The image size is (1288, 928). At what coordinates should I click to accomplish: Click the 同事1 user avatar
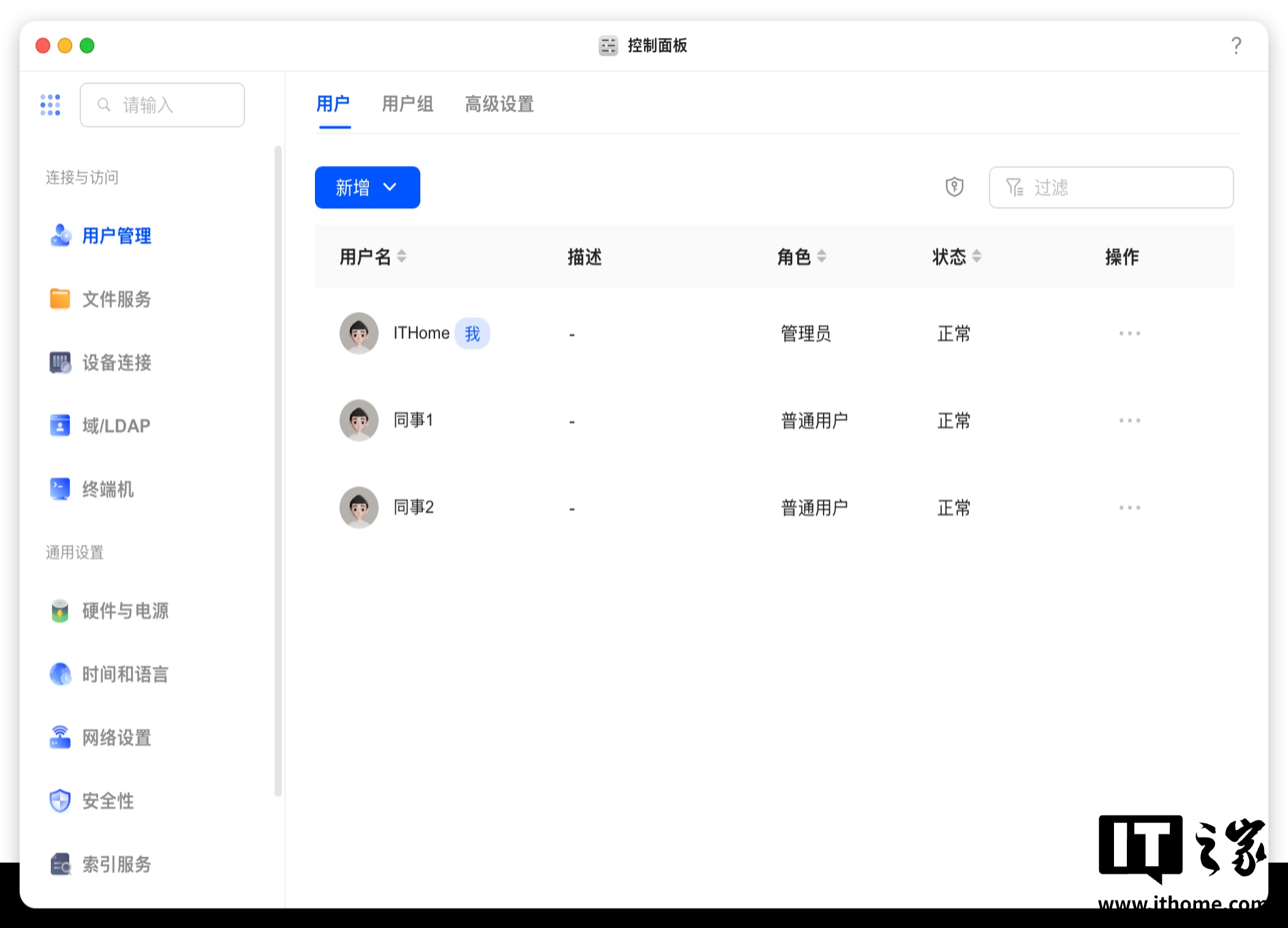[x=359, y=420]
